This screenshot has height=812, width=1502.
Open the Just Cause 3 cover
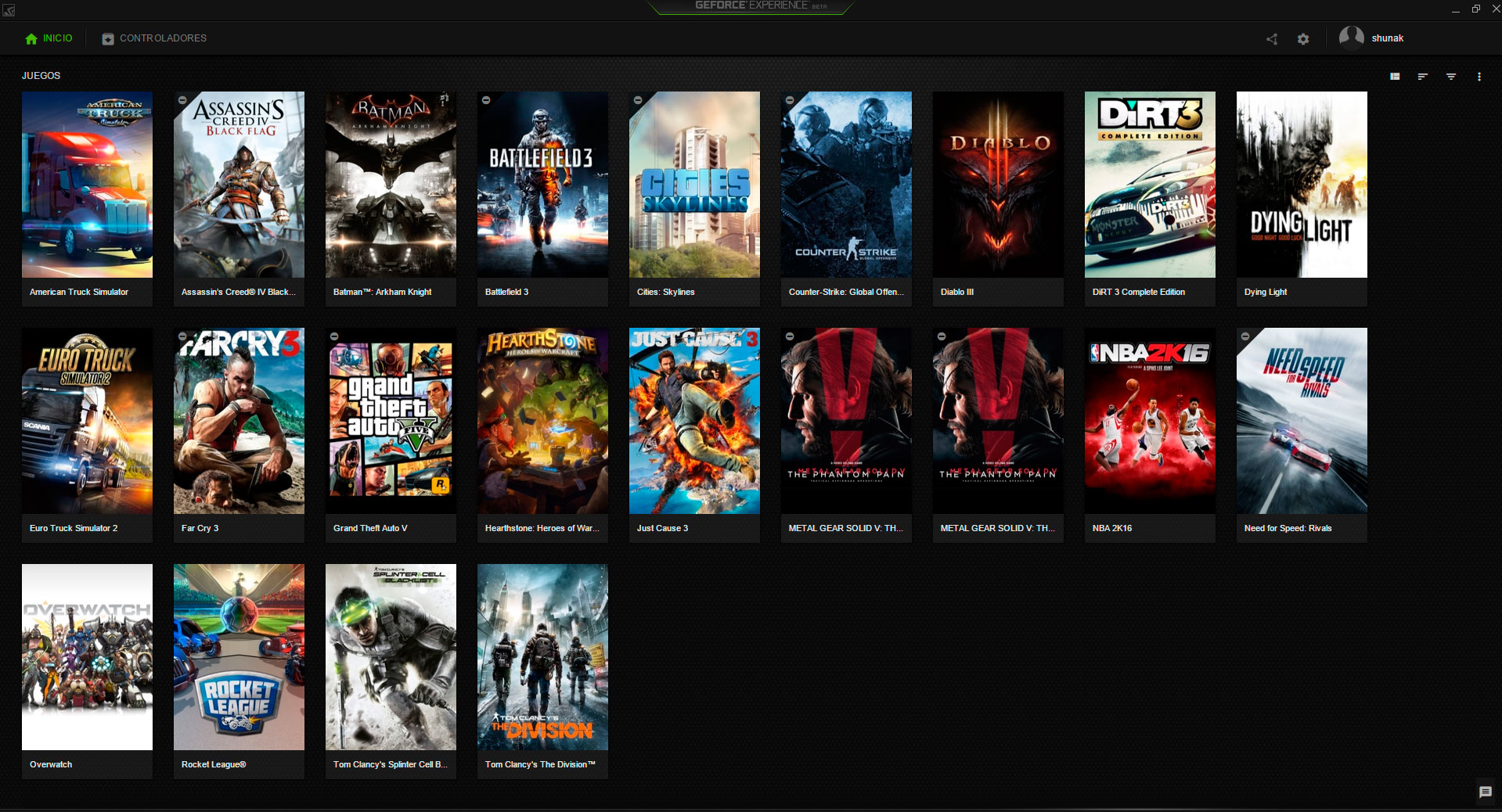[694, 421]
